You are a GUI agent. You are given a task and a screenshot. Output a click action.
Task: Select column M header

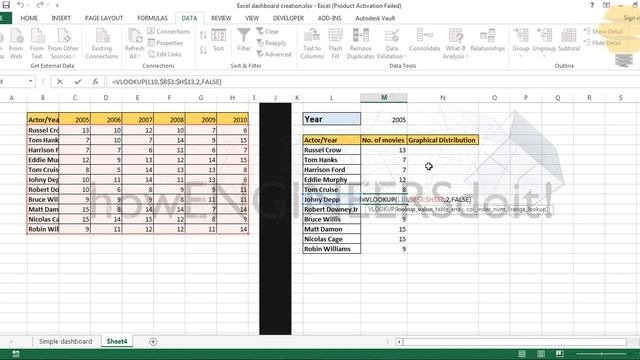pyautogui.click(x=384, y=98)
